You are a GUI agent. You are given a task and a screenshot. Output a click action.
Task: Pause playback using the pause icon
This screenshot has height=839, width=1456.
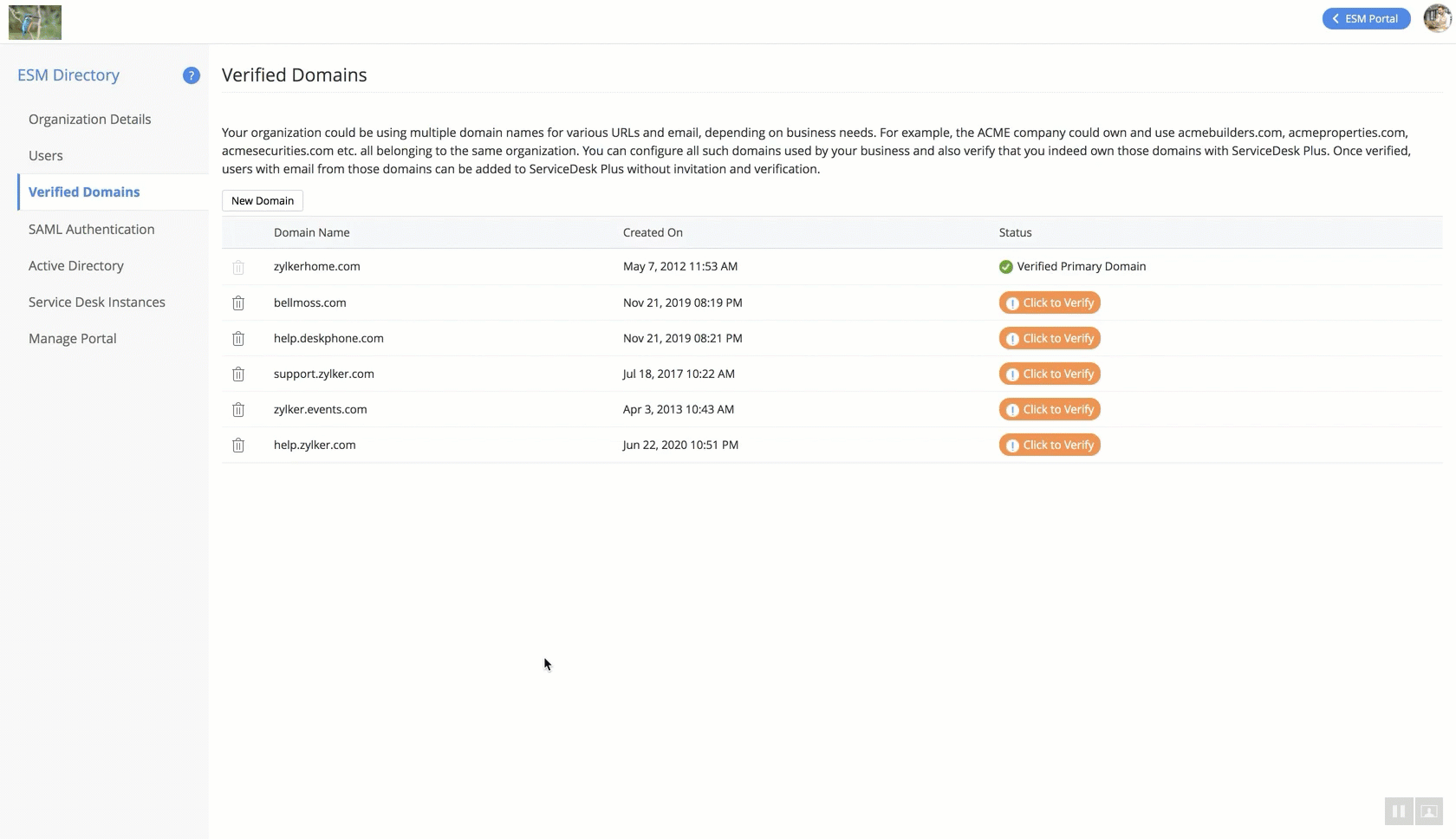pos(1398,811)
